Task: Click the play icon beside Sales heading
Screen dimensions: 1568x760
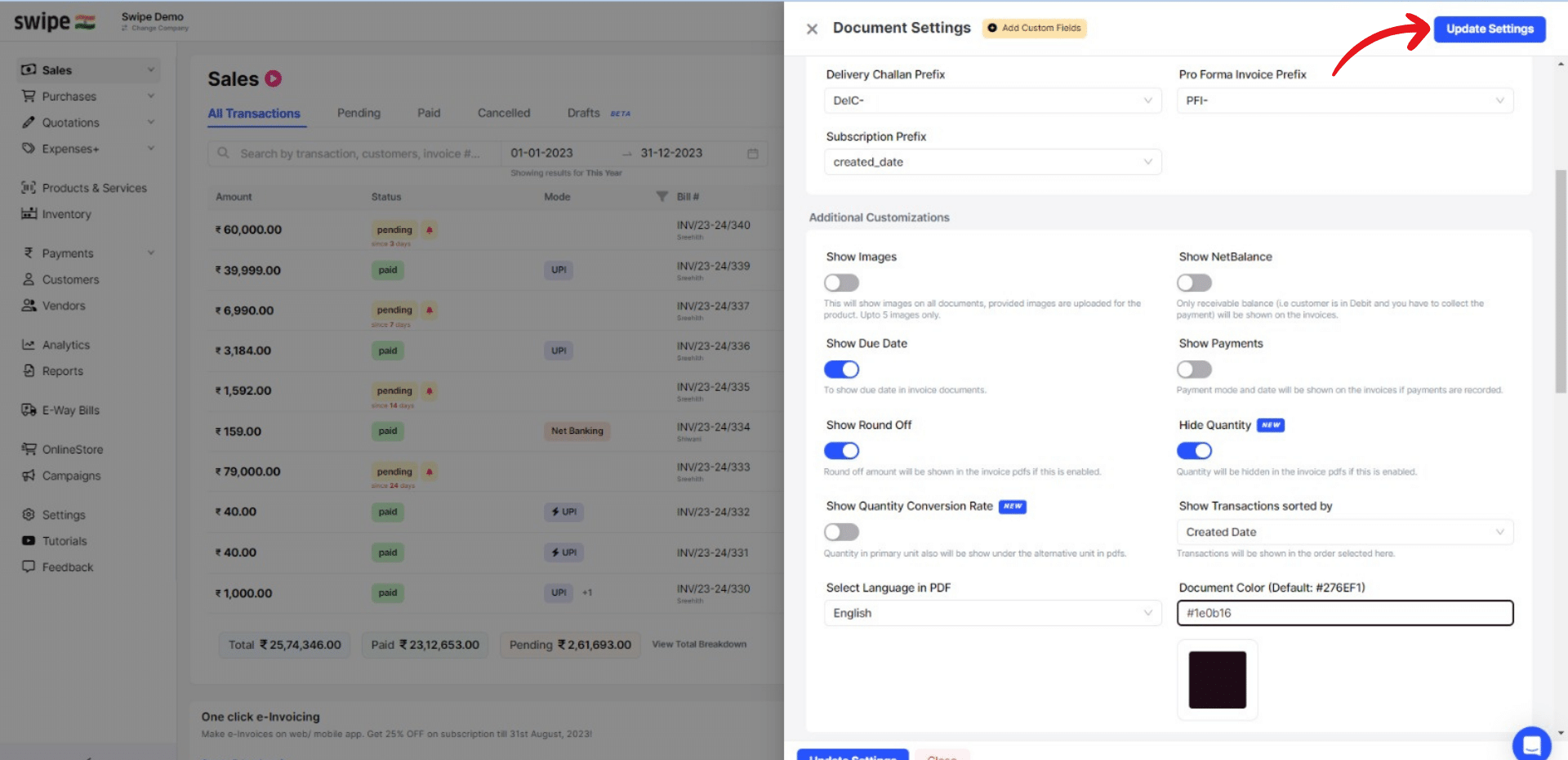Action: point(274,78)
